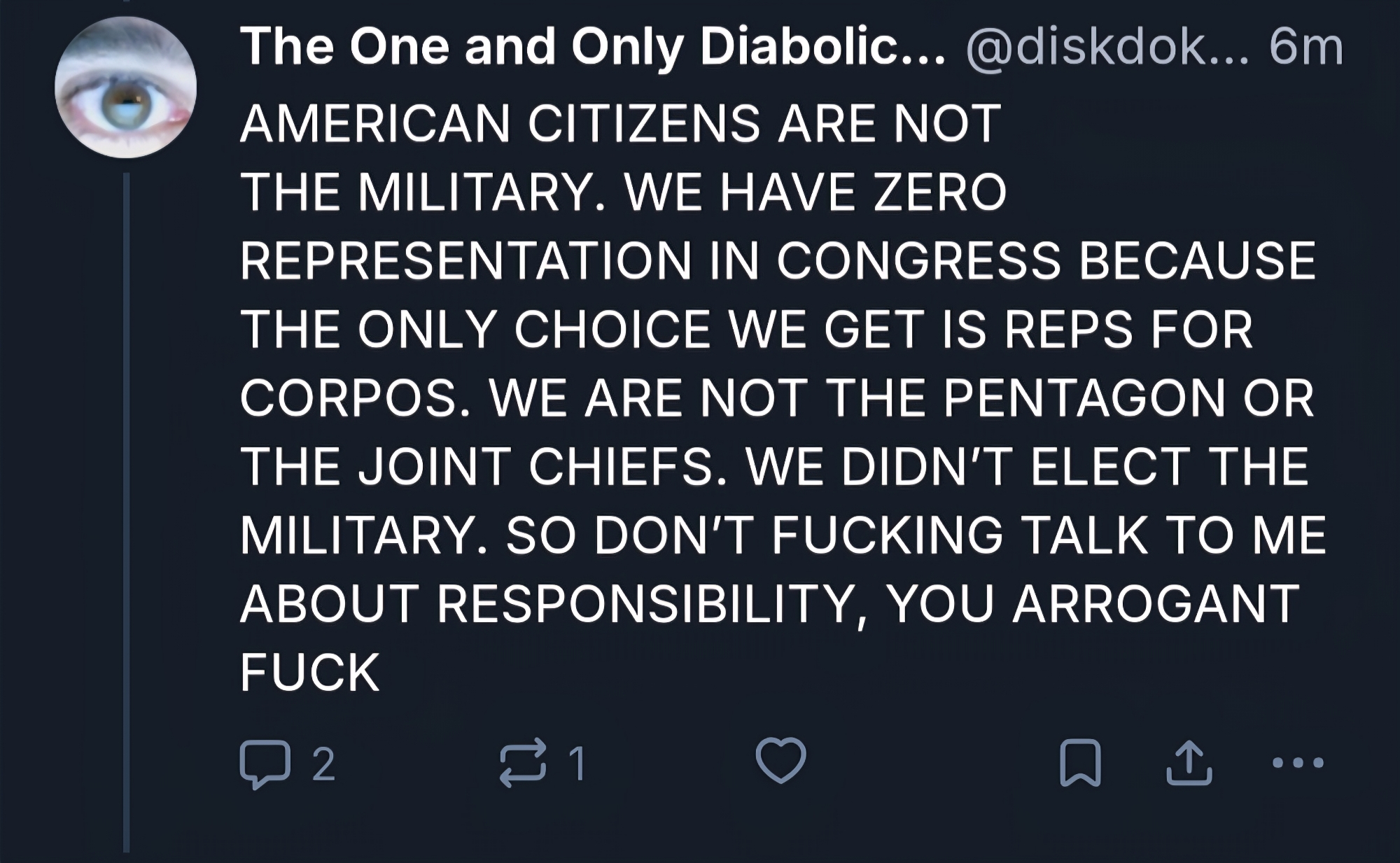View the 2 replies count
1400x863 pixels.
point(323,764)
